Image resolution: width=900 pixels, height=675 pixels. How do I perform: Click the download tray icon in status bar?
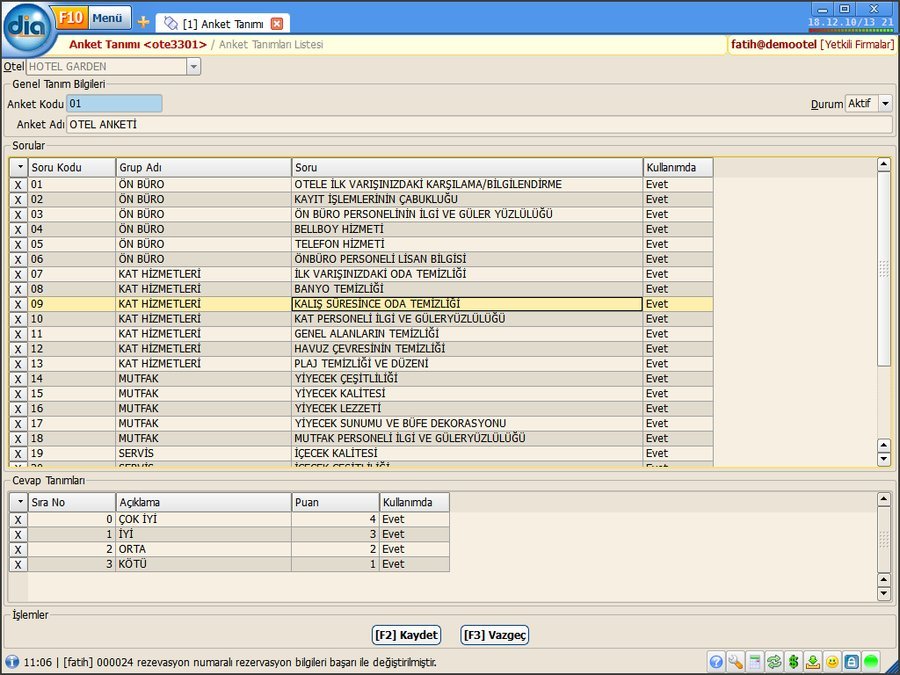coord(813,662)
